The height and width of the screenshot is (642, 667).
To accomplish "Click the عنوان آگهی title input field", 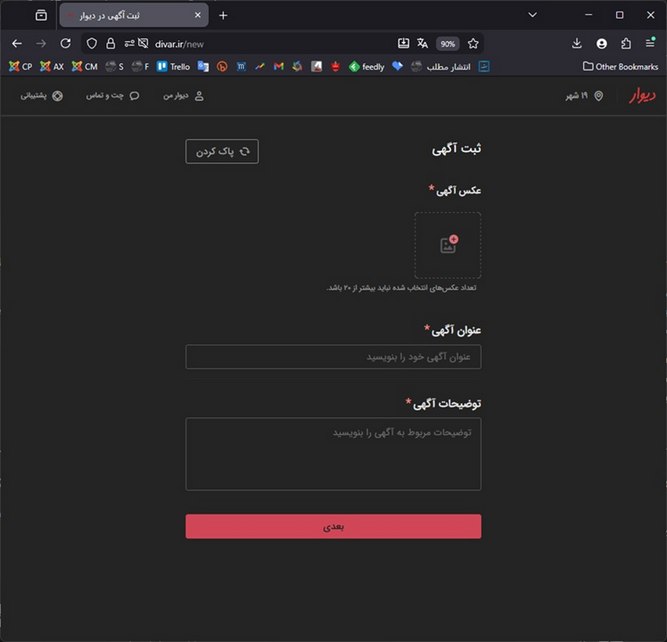I will pos(334,357).
